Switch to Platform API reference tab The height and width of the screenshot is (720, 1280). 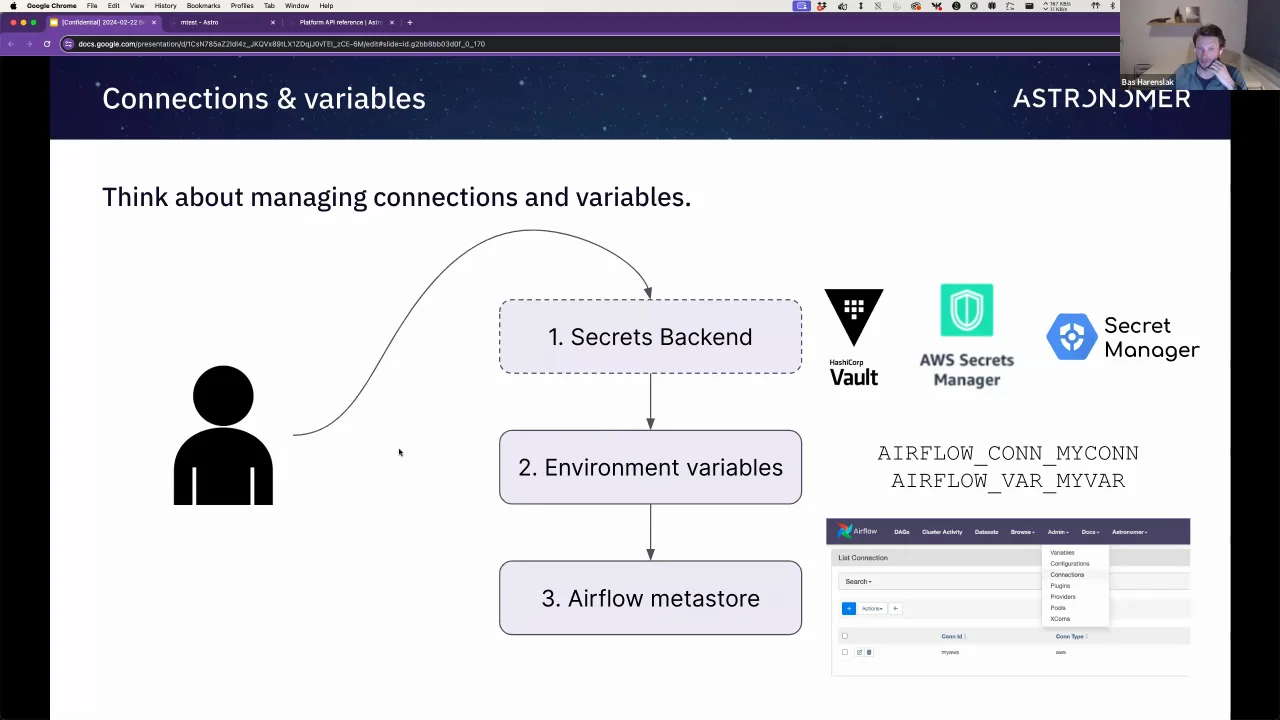(x=340, y=22)
